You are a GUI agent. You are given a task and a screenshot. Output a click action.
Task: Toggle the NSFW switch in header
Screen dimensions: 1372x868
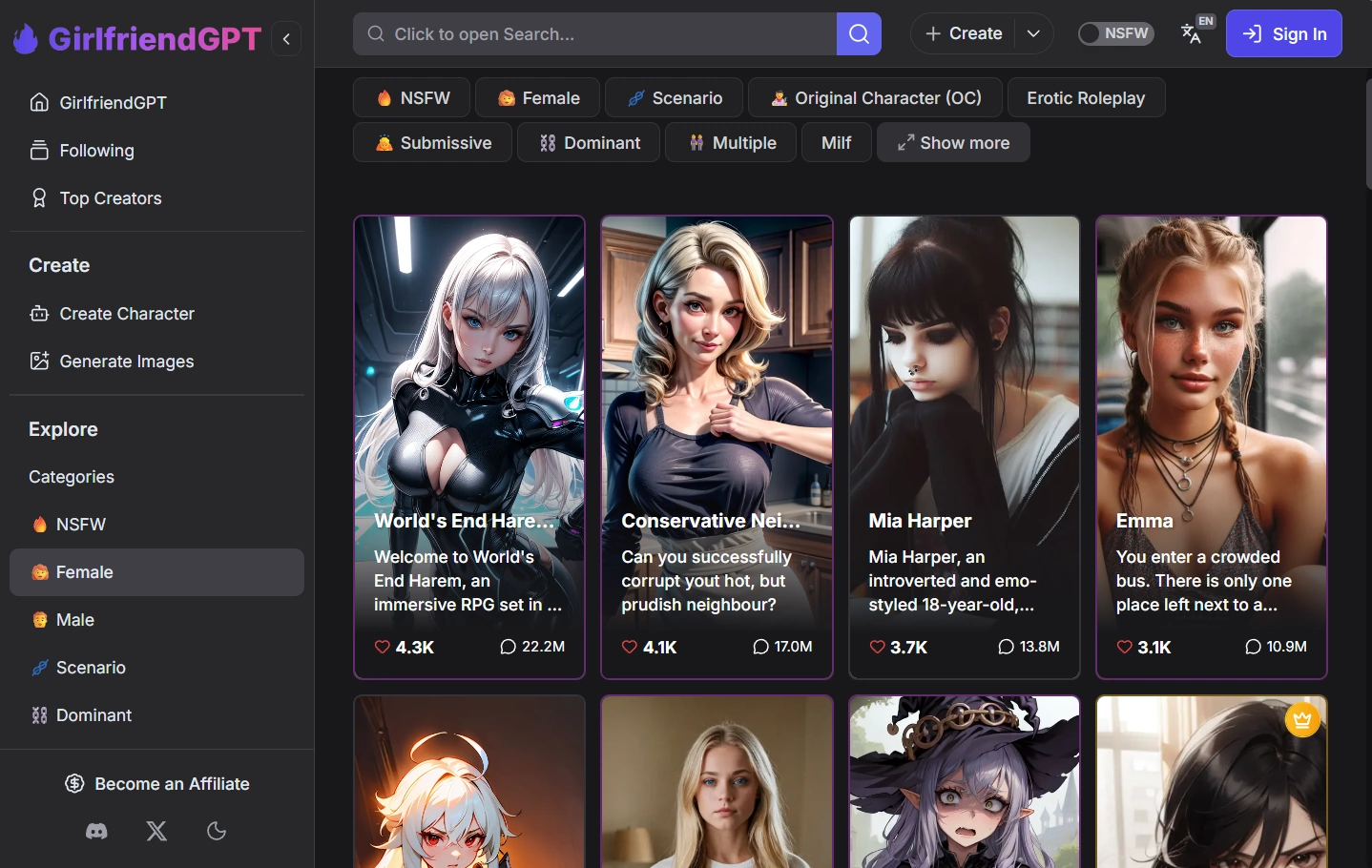[1114, 33]
